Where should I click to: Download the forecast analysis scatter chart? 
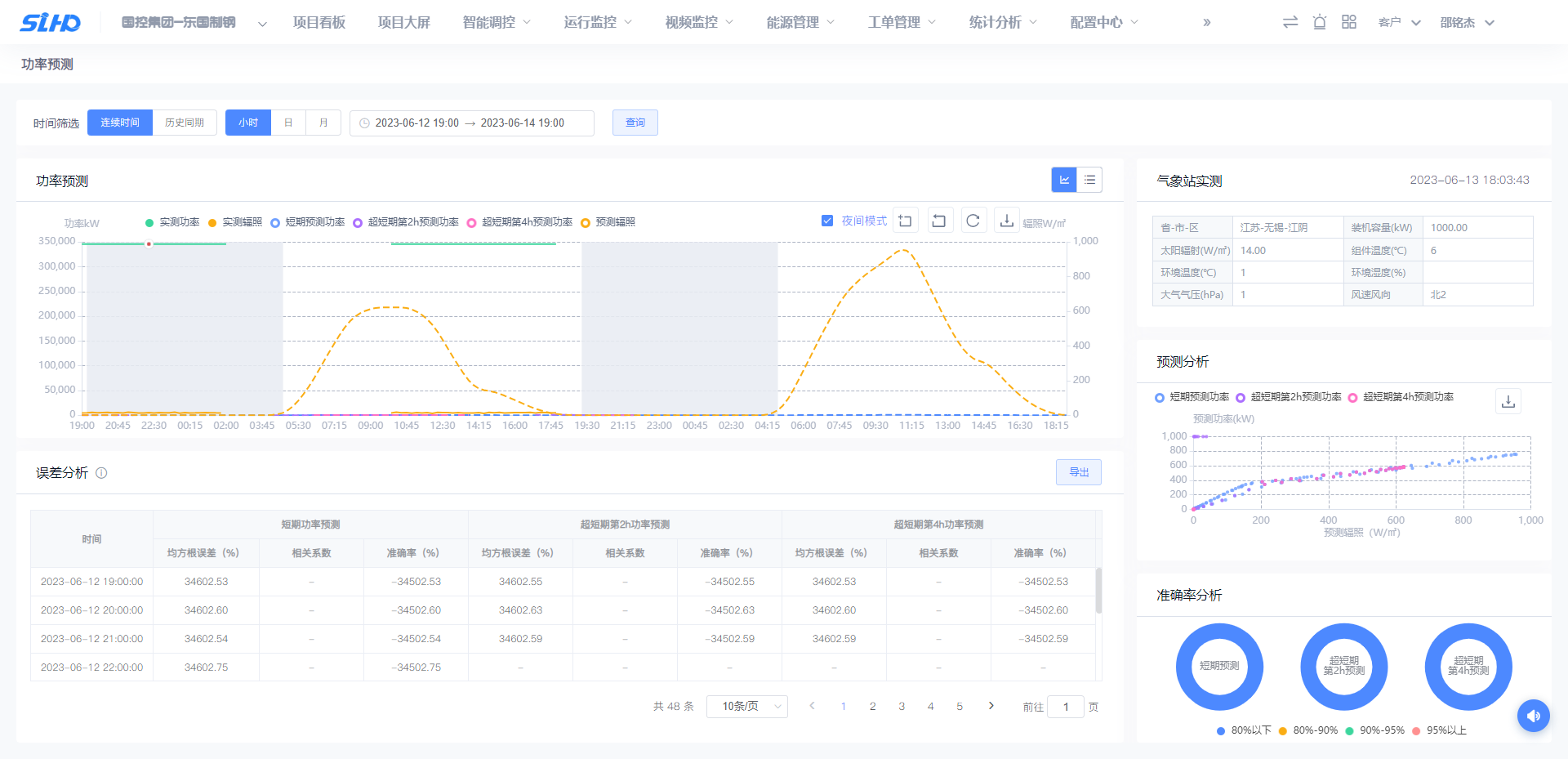1508,401
